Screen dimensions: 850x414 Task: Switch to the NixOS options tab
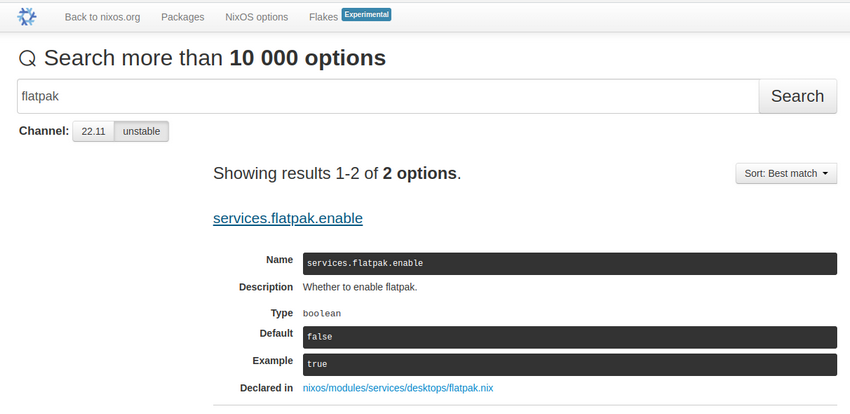coord(256,17)
